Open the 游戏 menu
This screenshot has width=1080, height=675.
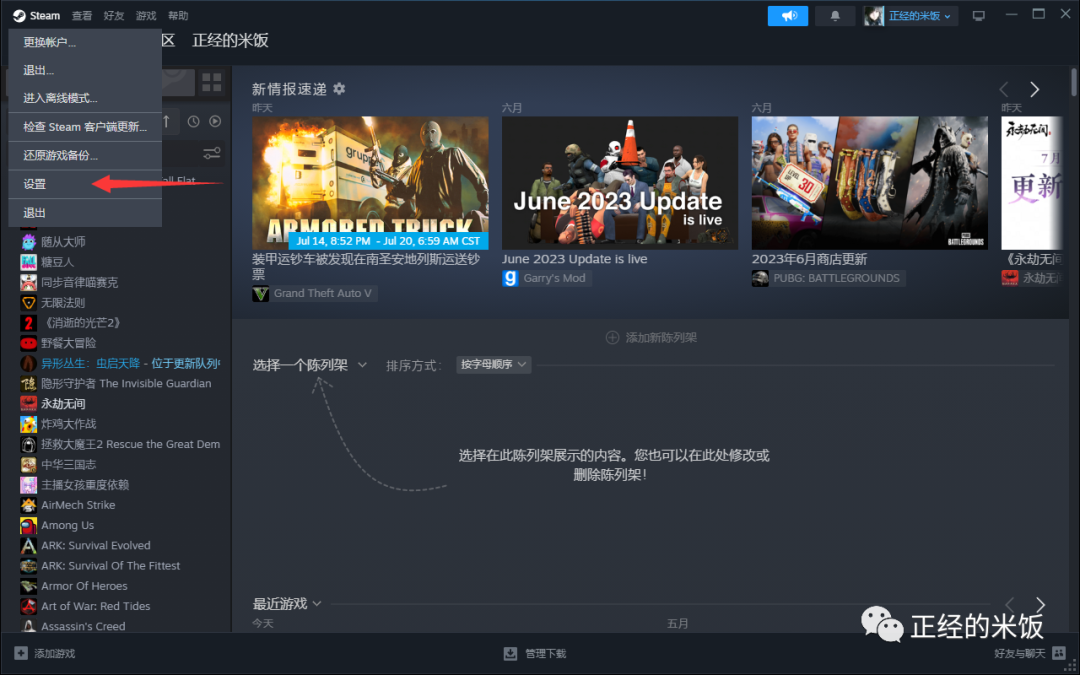click(x=146, y=15)
